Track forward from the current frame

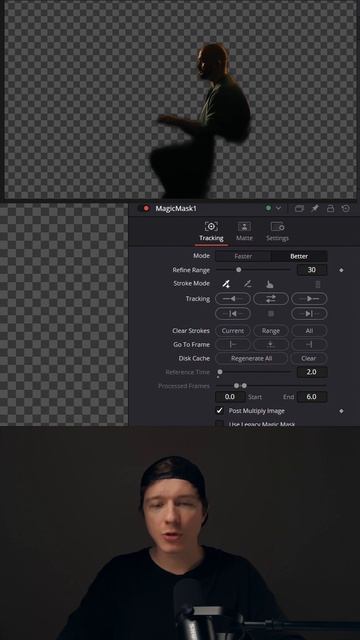(x=309, y=299)
